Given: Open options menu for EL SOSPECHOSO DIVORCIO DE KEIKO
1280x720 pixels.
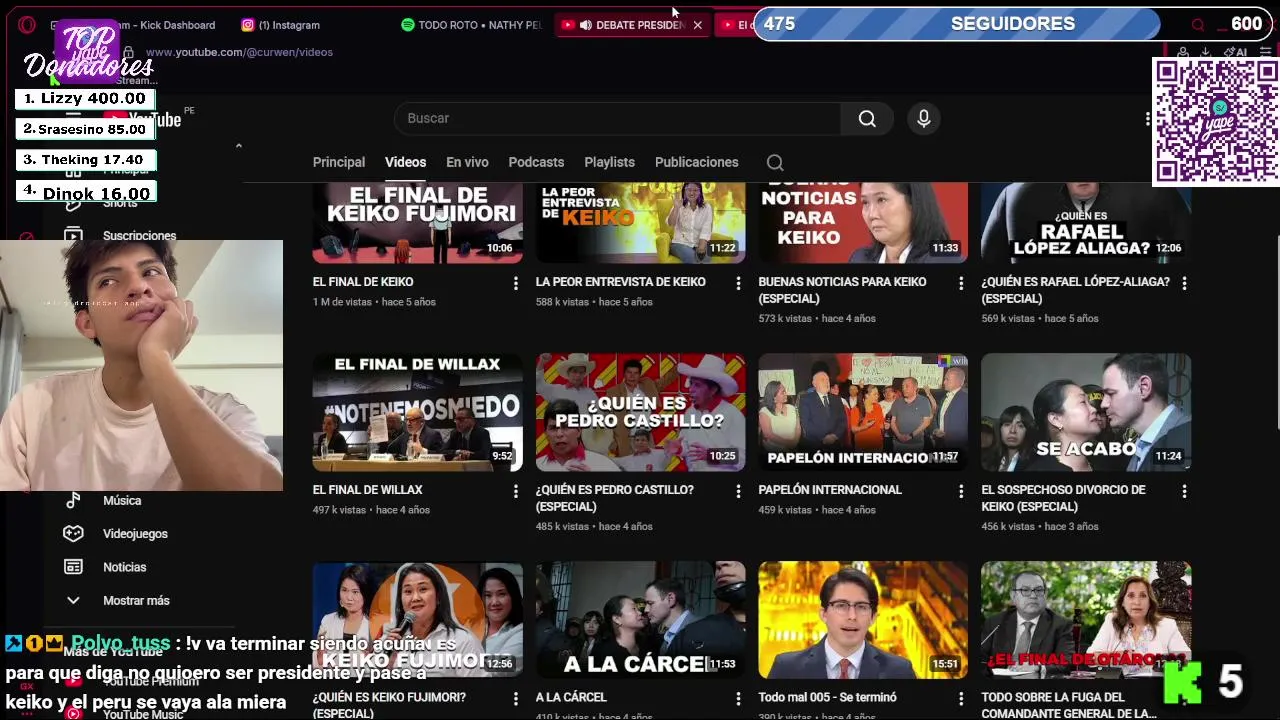Looking at the screenshot, I should [1184, 491].
